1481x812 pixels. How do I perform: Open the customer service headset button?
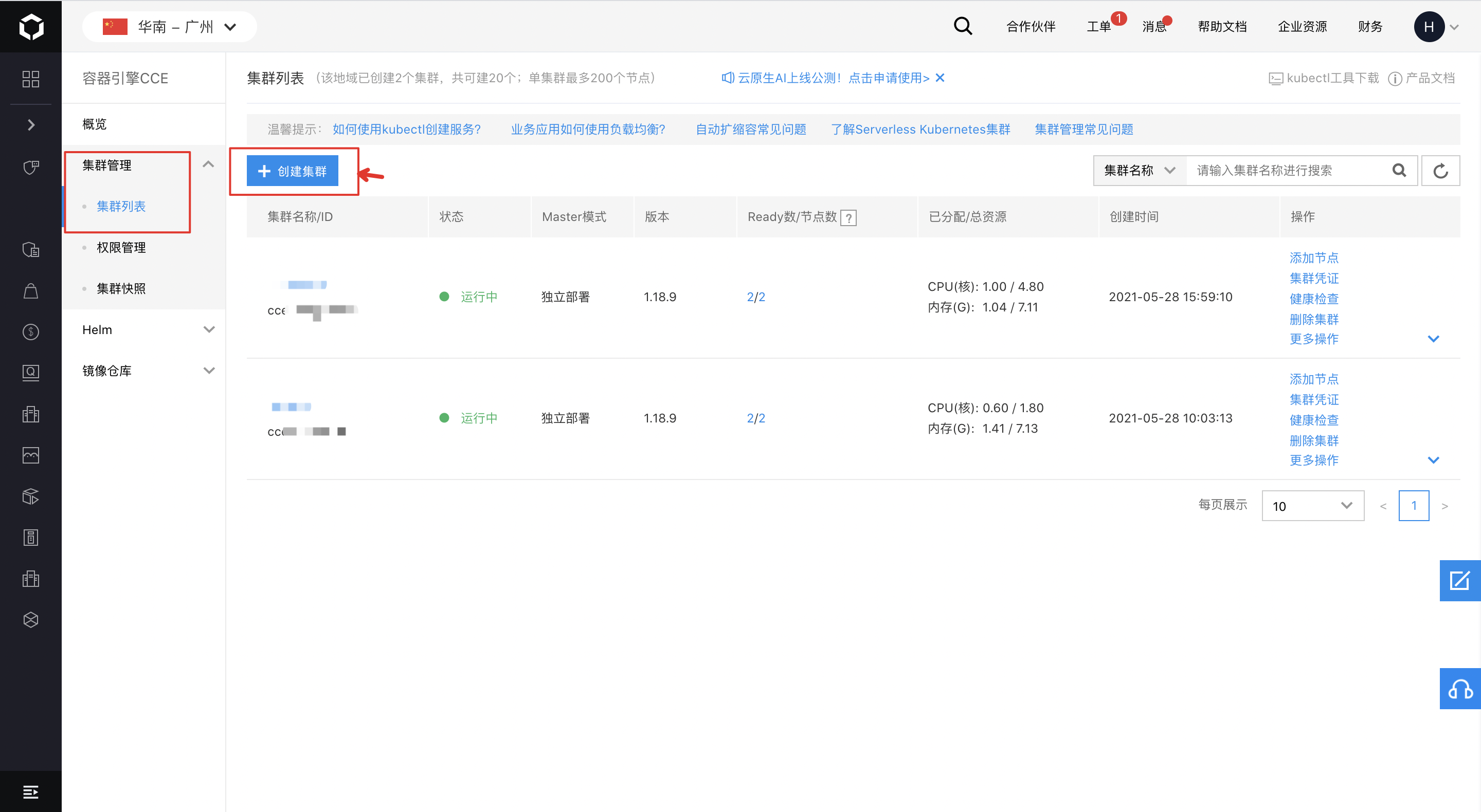[x=1460, y=689]
